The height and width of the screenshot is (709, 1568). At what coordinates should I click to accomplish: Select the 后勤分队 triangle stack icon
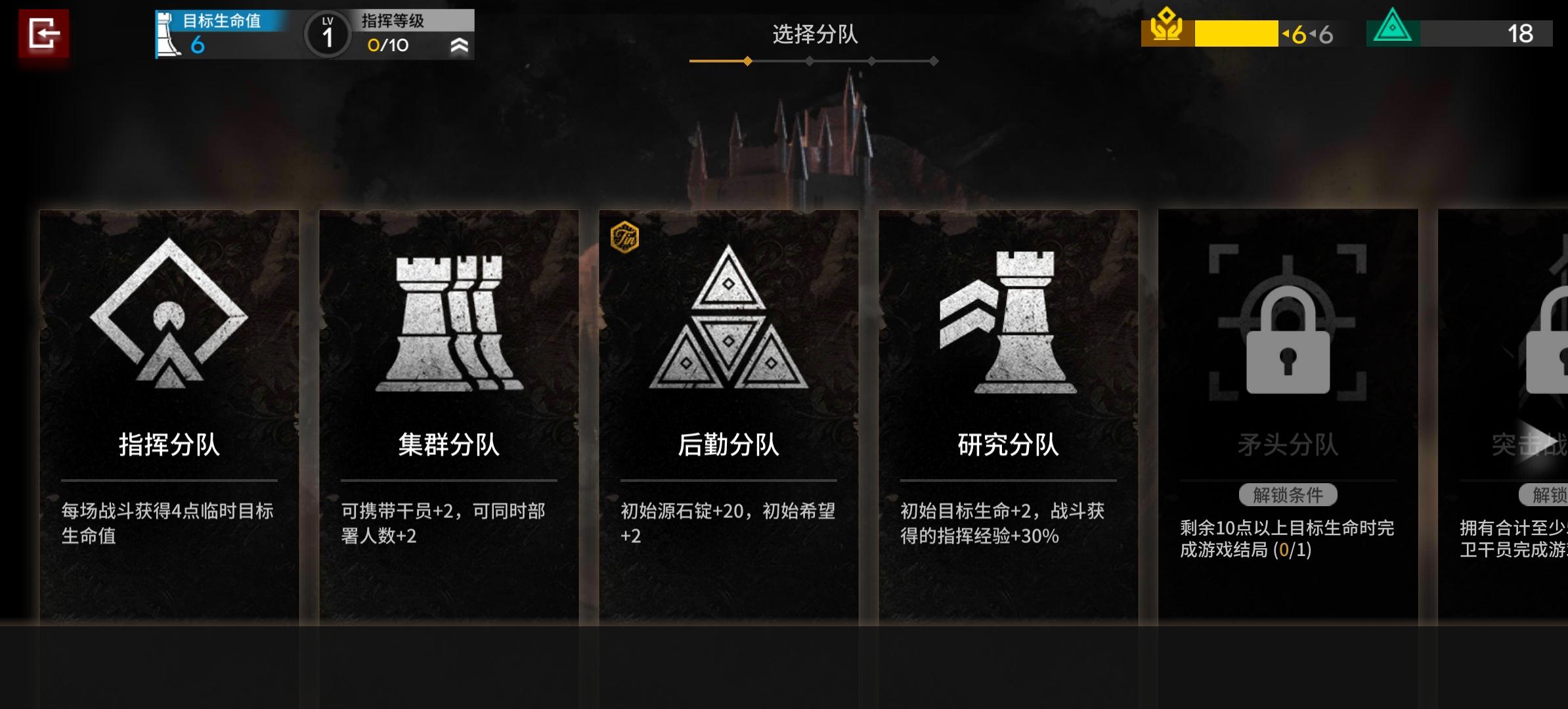pyautogui.click(x=728, y=316)
